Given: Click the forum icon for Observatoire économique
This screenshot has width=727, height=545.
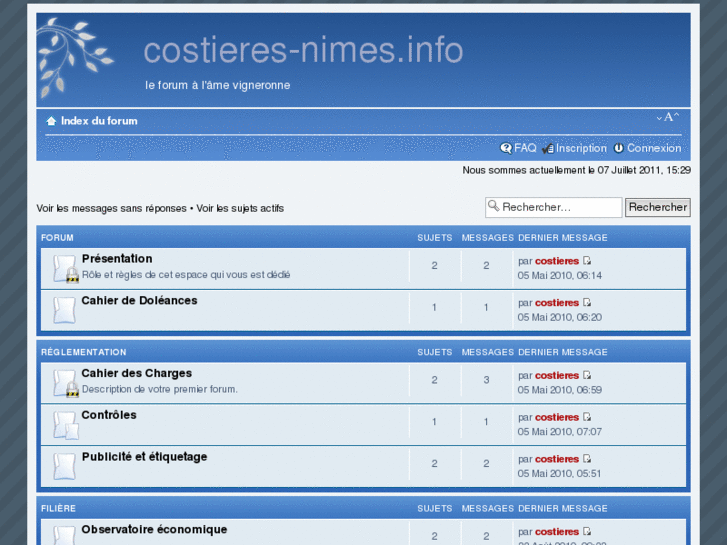Looking at the screenshot, I should coord(64,536).
